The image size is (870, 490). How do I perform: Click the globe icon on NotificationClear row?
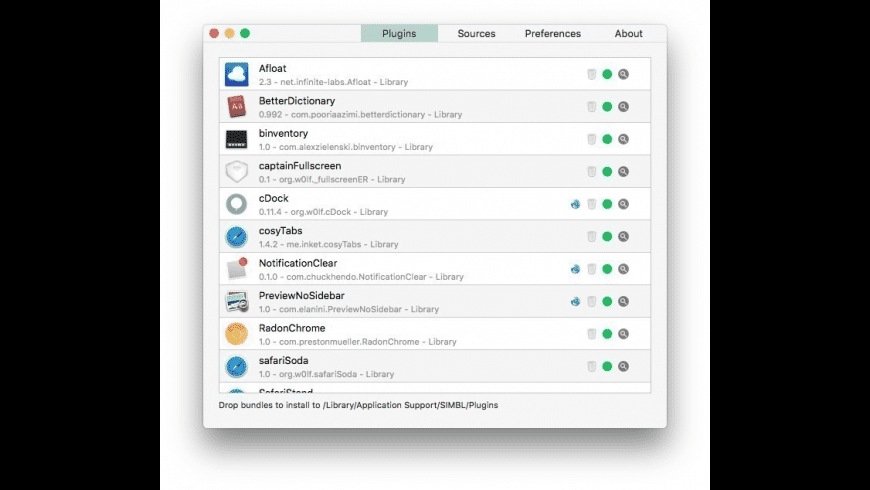pyautogui.click(x=575, y=269)
